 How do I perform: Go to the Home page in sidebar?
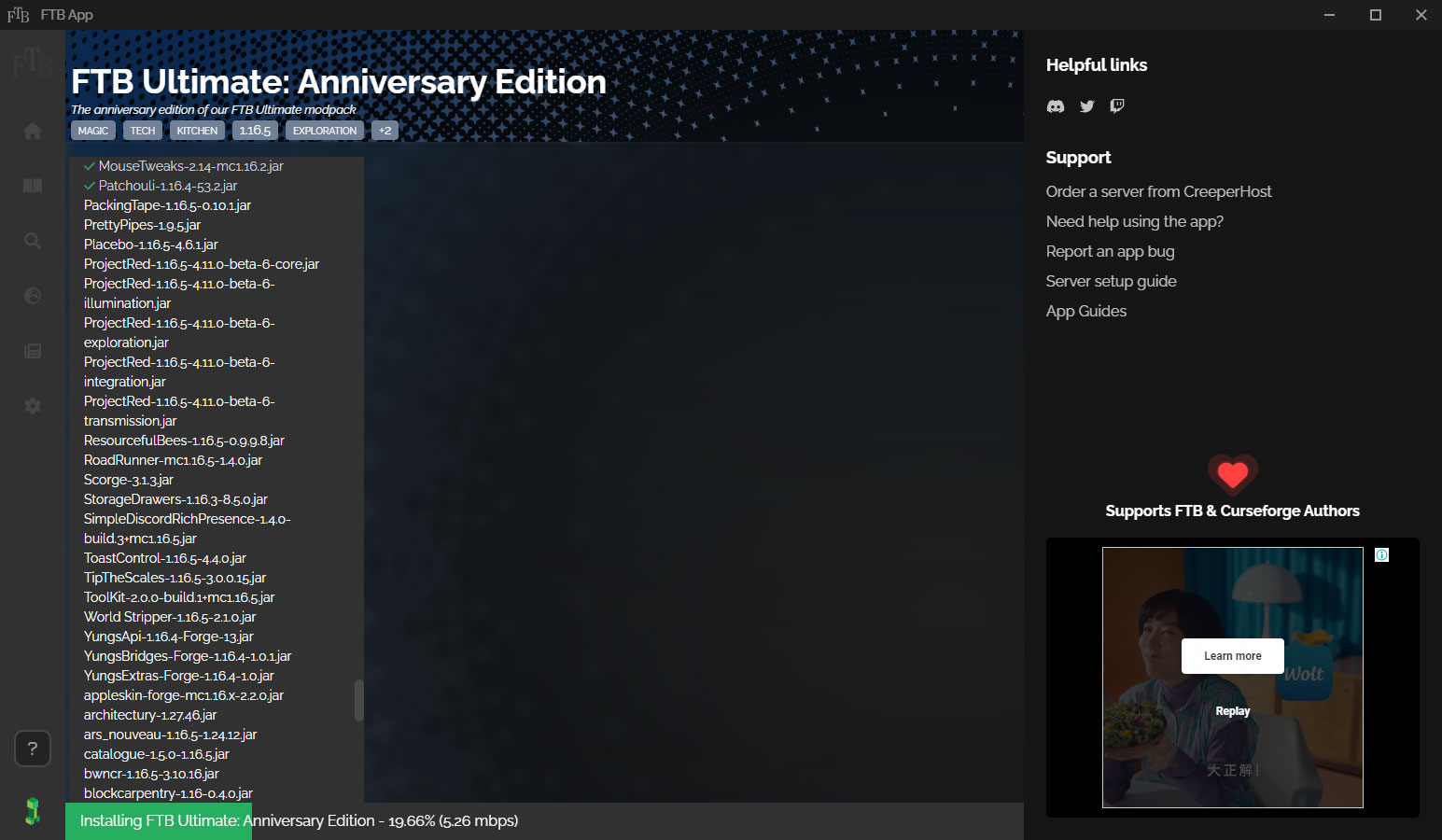[x=33, y=131]
